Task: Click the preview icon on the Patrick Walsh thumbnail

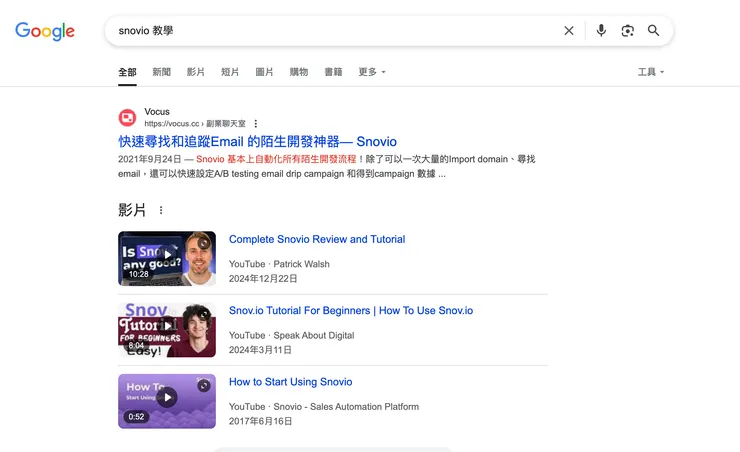Action: point(204,243)
